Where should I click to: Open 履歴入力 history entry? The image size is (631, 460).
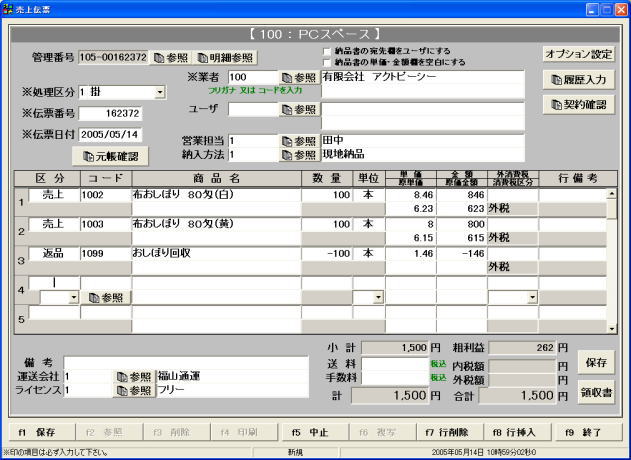click(579, 80)
